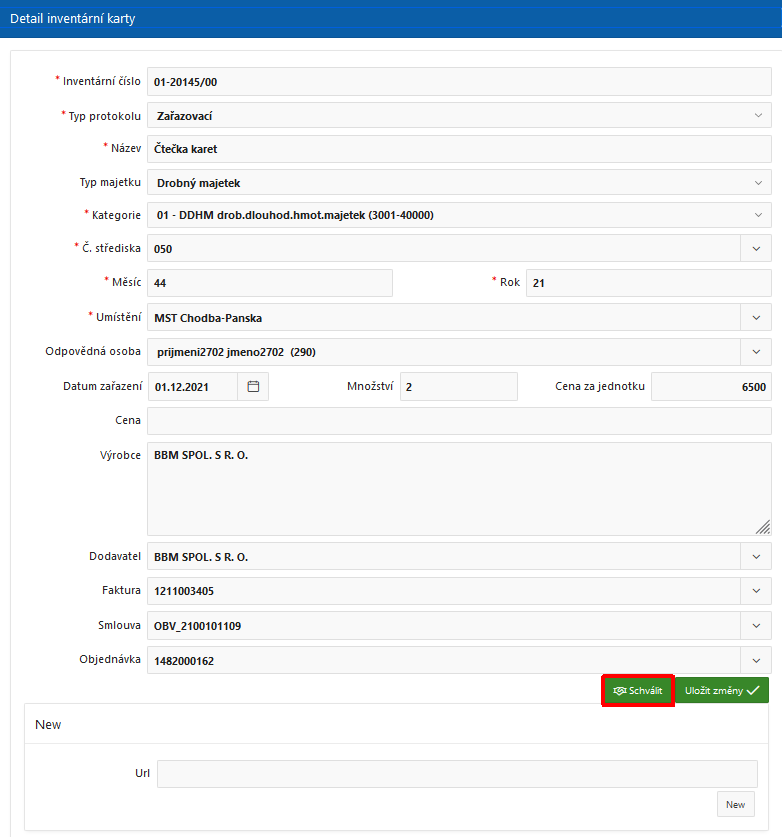The image size is (782, 837).
Task: Open the Umístění dropdown arrow
Action: pyautogui.click(x=756, y=318)
